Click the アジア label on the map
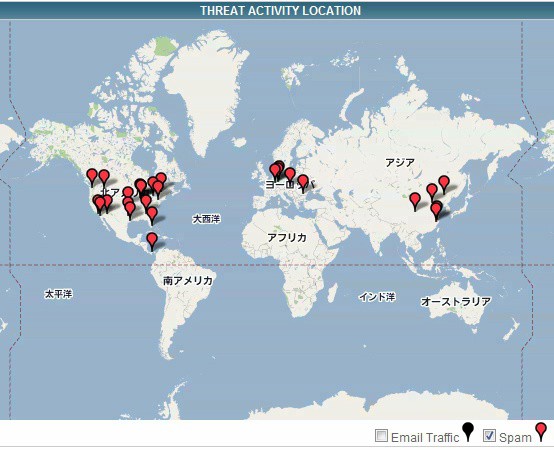Screen dimensions: 554x450 pos(400,163)
